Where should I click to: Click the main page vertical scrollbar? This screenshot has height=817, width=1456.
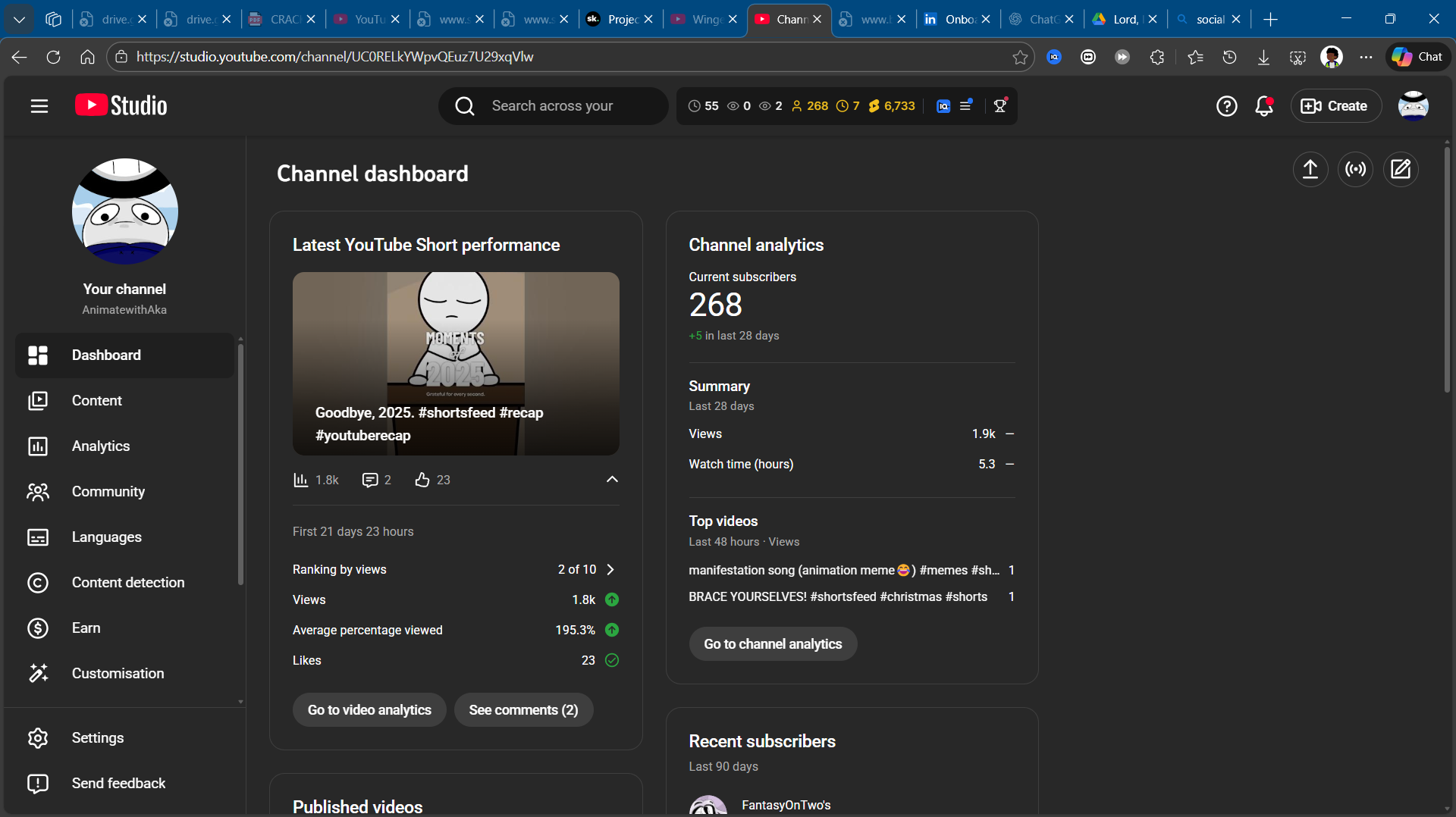coord(1447,269)
